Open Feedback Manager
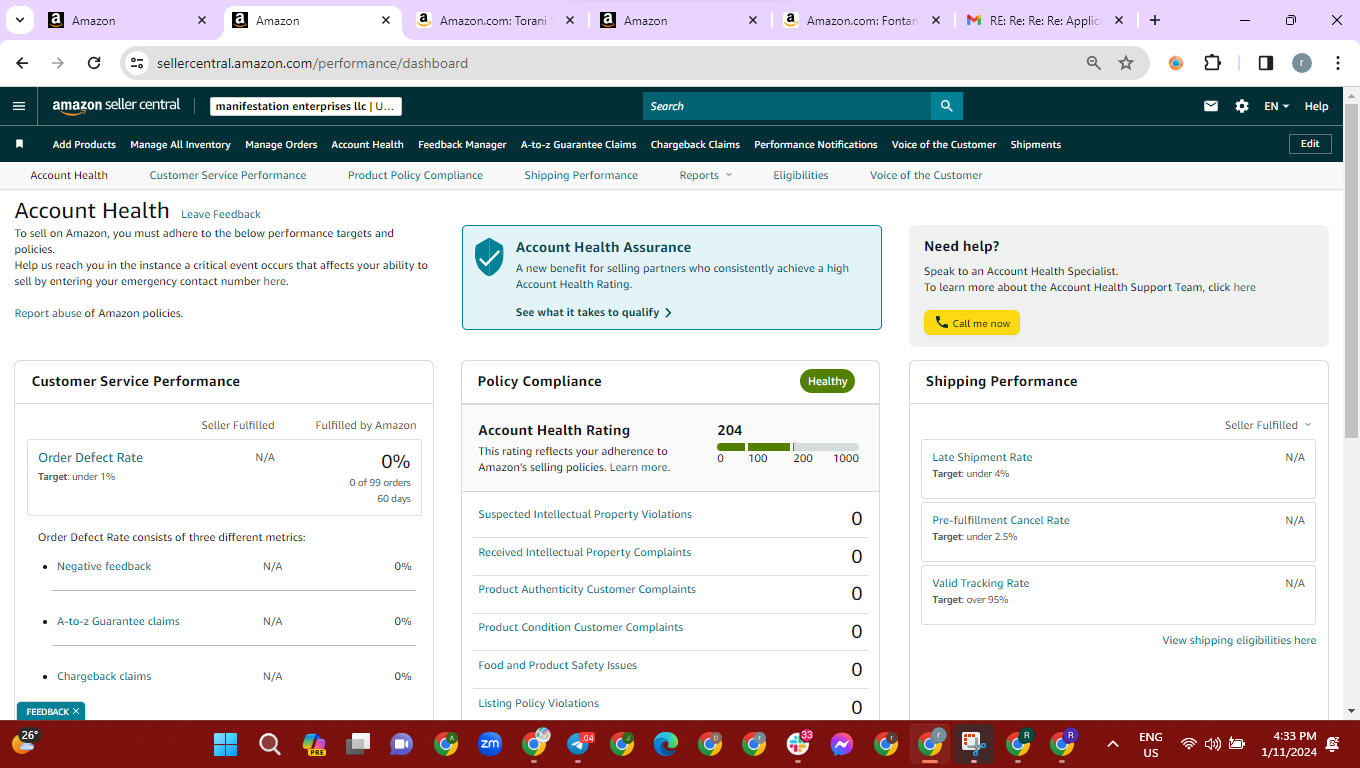This screenshot has height=768, width=1360. pyautogui.click(x=462, y=145)
